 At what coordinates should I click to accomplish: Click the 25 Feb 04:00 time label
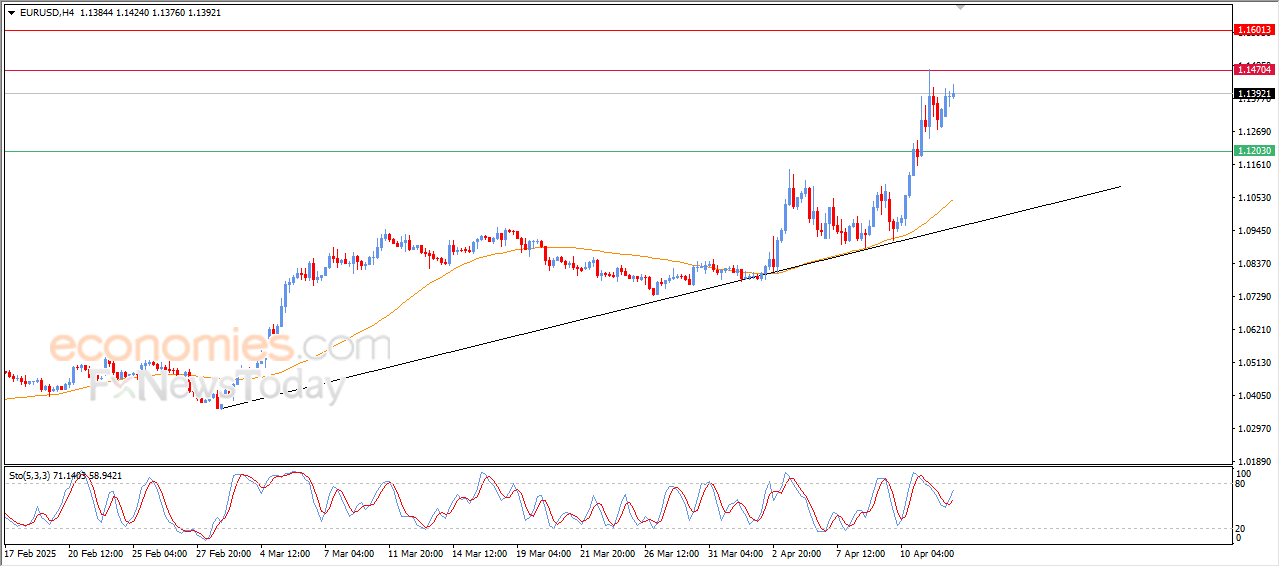point(161,553)
